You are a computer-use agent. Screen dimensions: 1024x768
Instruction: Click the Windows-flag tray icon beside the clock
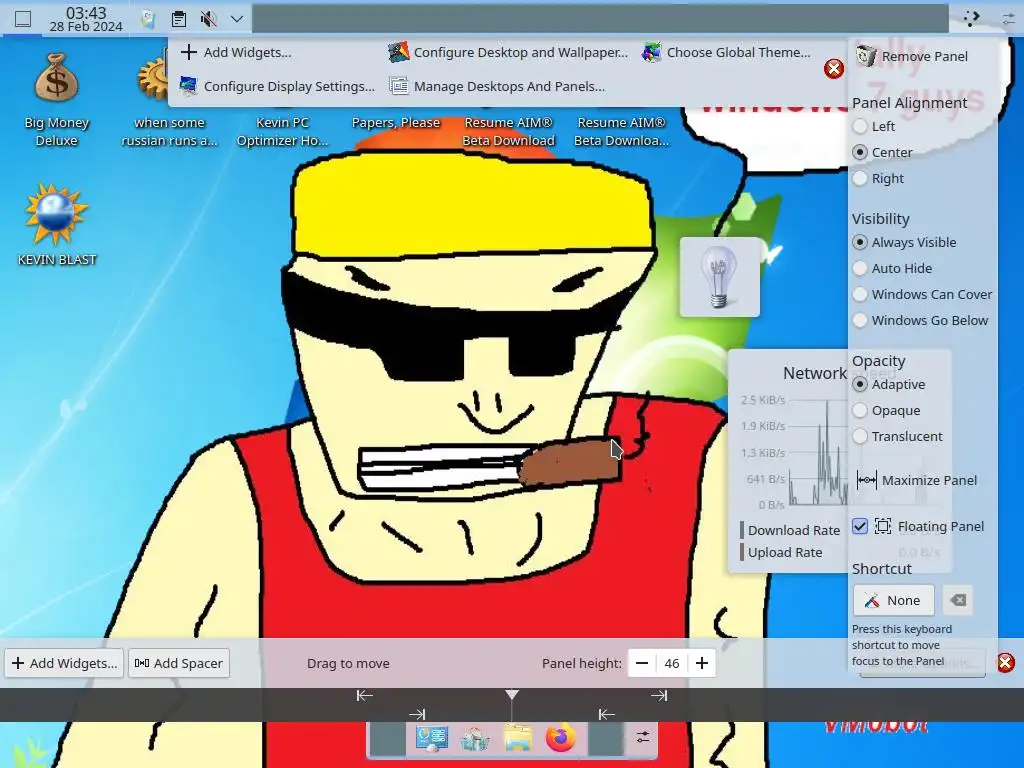148,19
